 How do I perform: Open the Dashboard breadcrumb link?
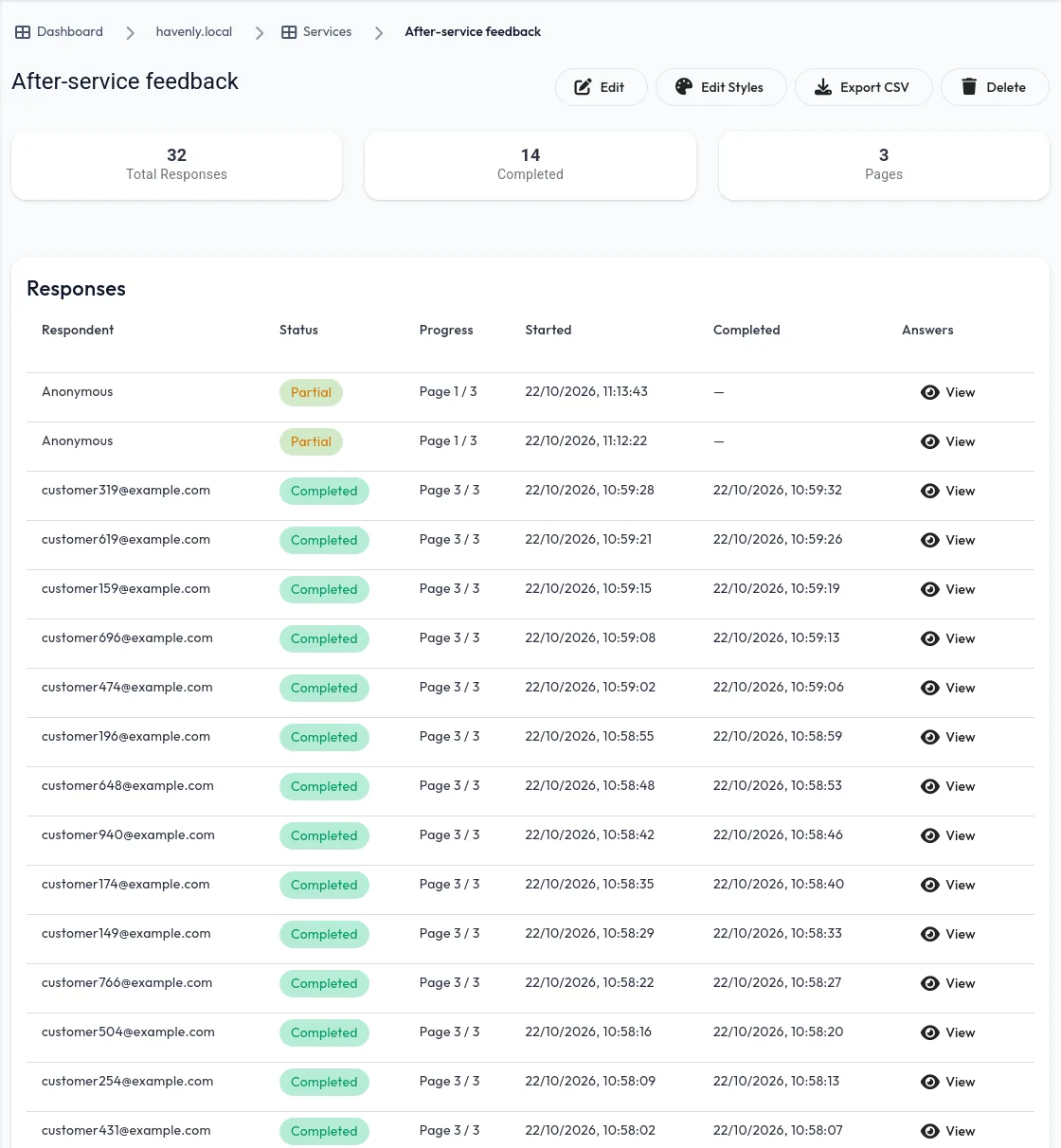tap(60, 32)
